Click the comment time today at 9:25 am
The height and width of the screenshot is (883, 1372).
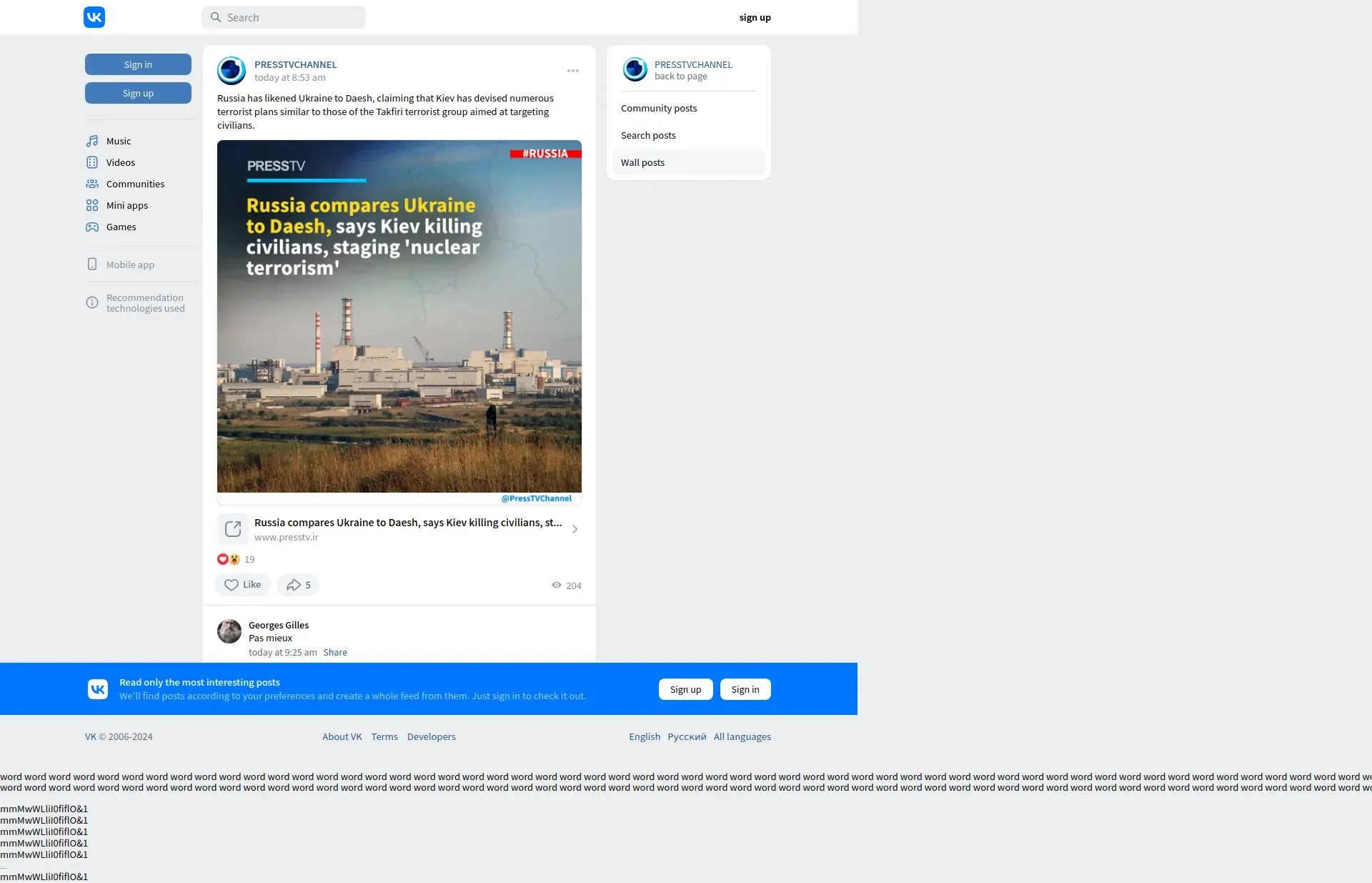[x=283, y=652]
